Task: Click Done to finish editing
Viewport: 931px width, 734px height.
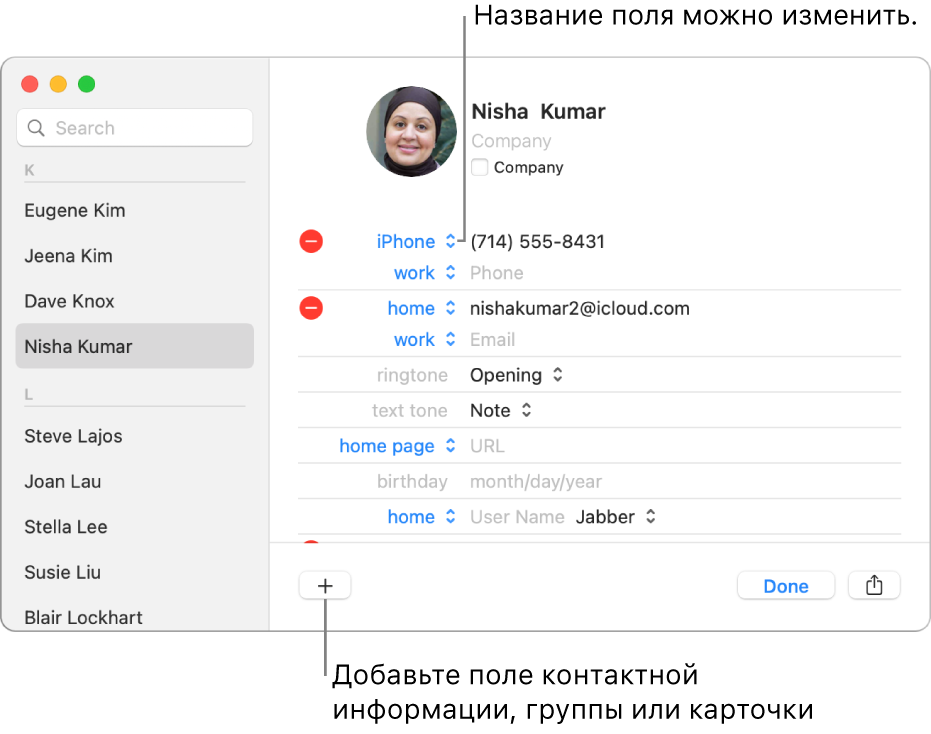Action: [x=786, y=586]
